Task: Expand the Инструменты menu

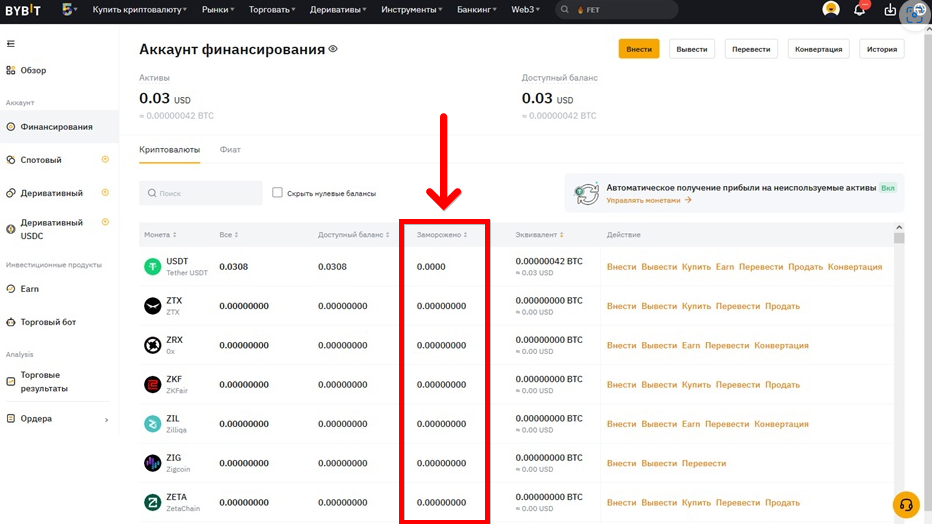Action: (411, 10)
